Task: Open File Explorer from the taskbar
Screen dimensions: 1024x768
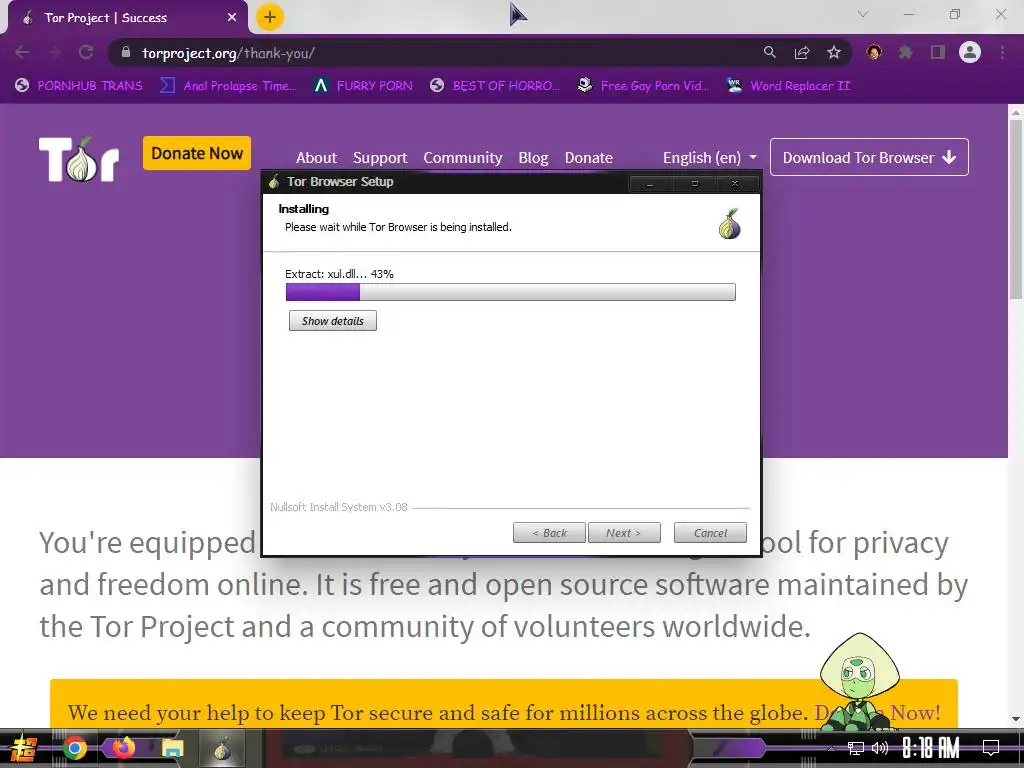Action: point(172,748)
